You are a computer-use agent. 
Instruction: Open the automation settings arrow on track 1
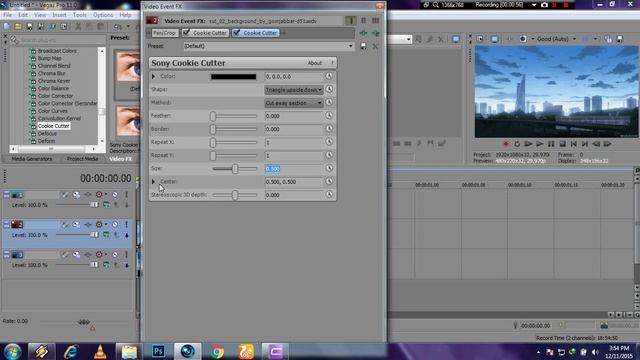click(x=106, y=195)
